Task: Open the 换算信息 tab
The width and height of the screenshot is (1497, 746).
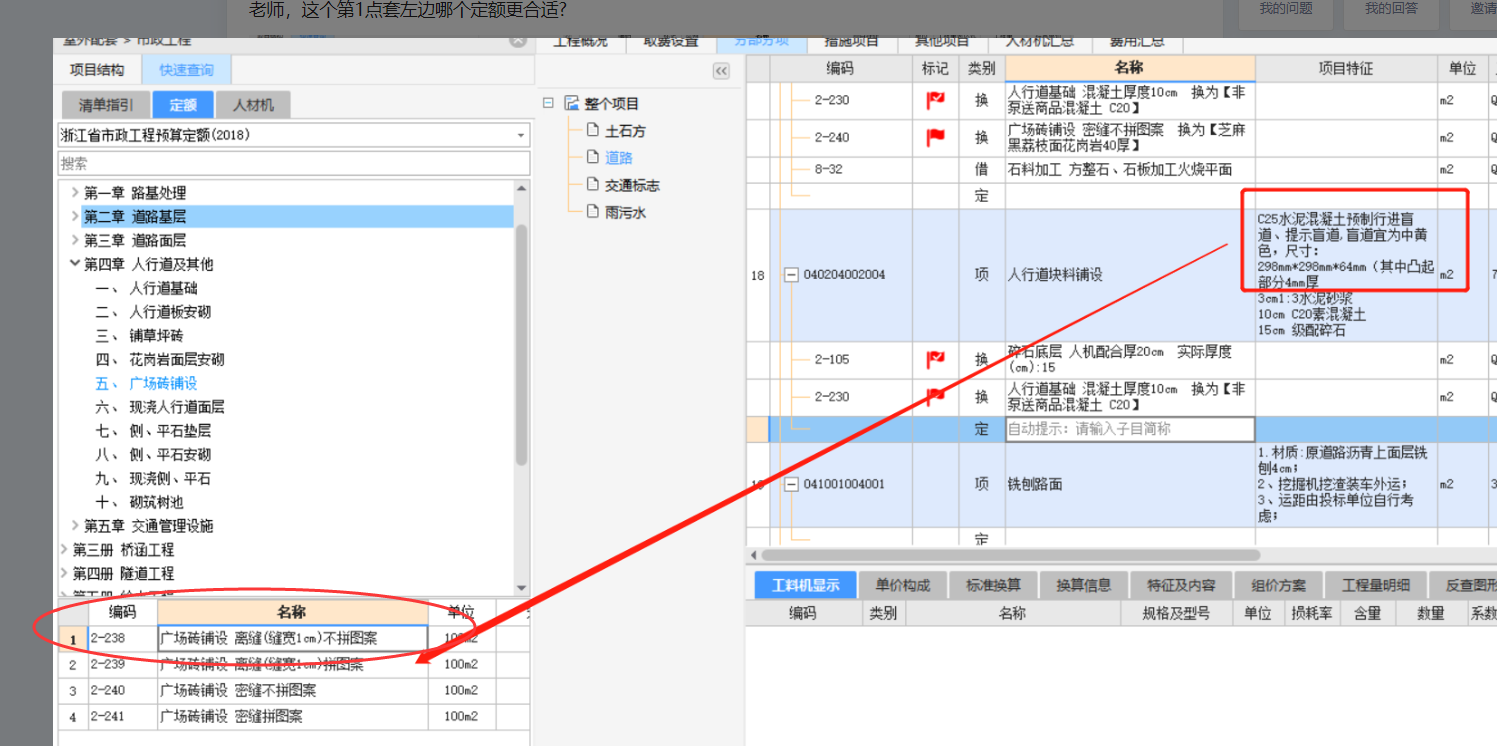Action: click(x=1084, y=585)
